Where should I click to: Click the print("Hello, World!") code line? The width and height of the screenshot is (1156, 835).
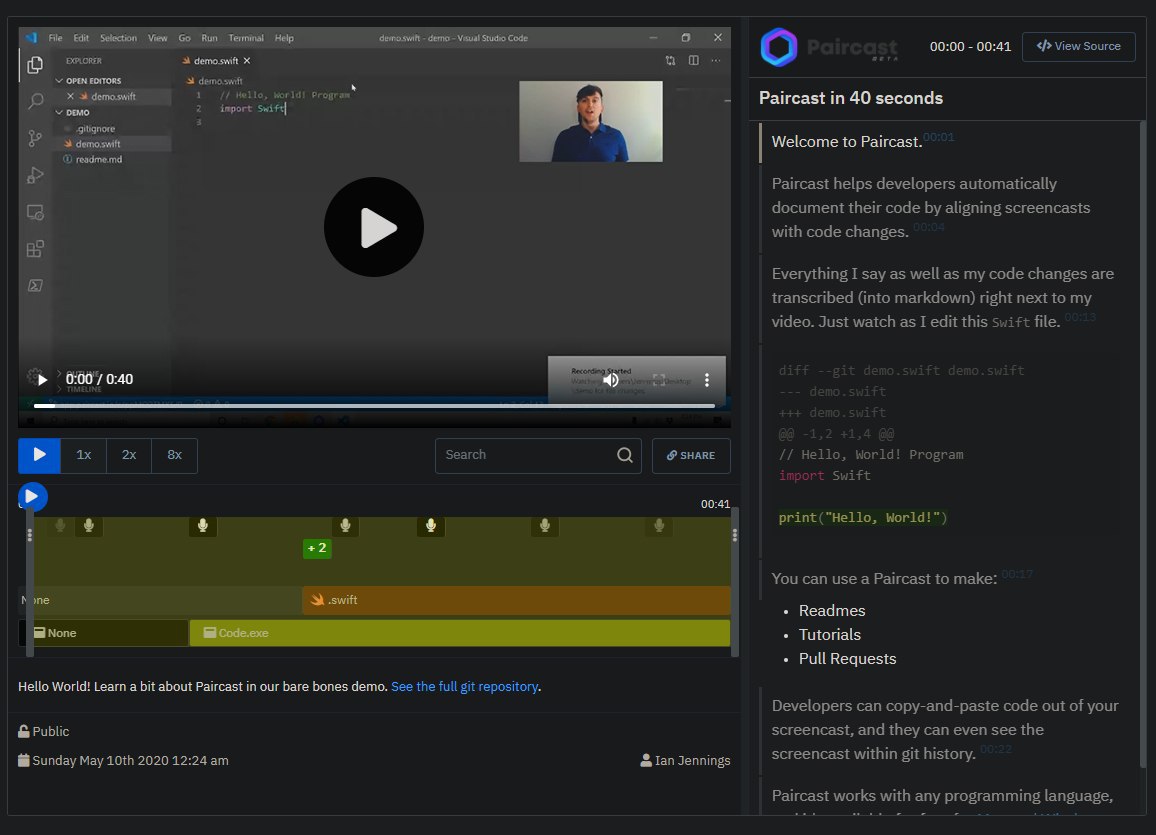tap(863, 517)
